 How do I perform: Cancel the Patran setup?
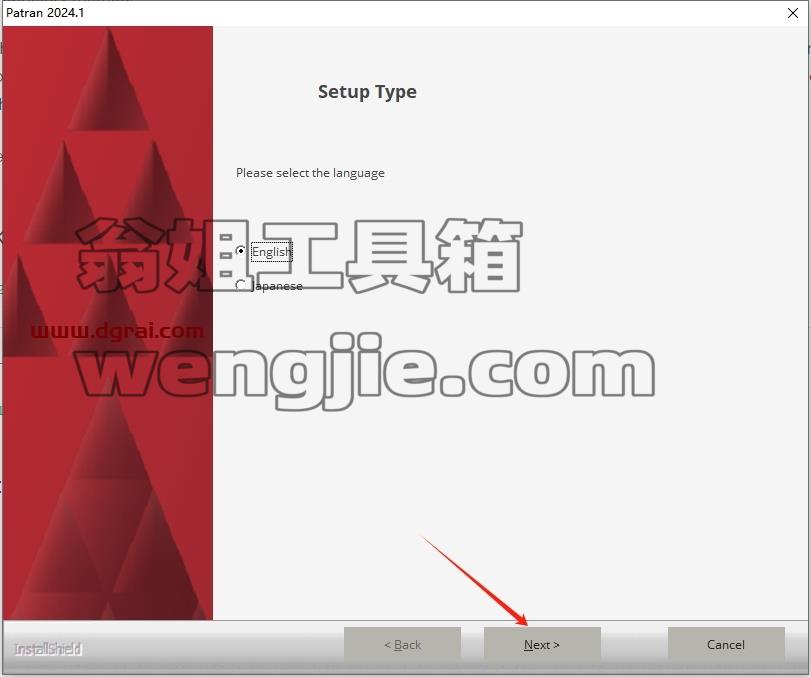point(726,644)
